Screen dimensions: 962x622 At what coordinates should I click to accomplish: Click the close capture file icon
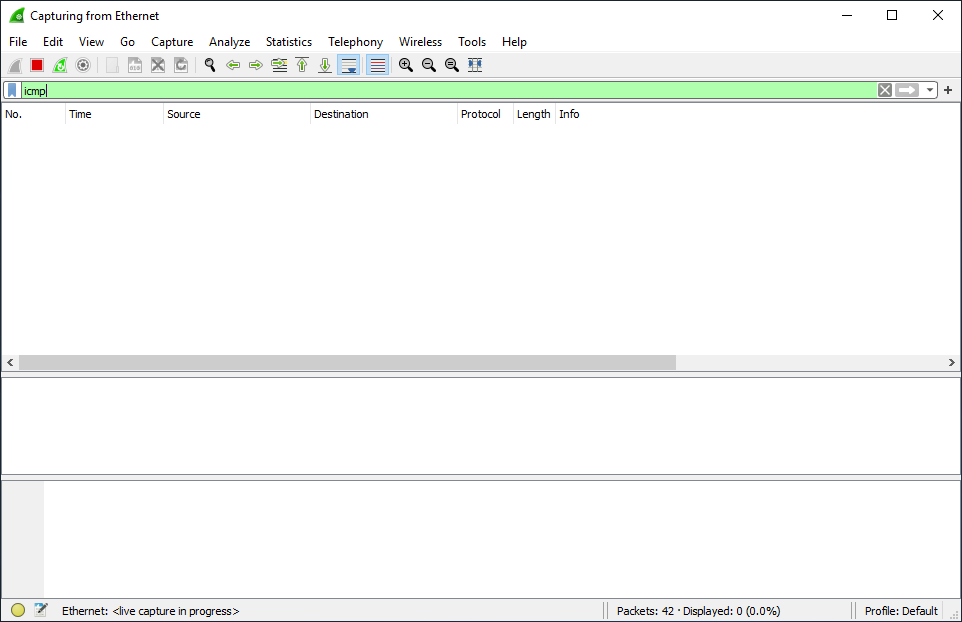158,65
